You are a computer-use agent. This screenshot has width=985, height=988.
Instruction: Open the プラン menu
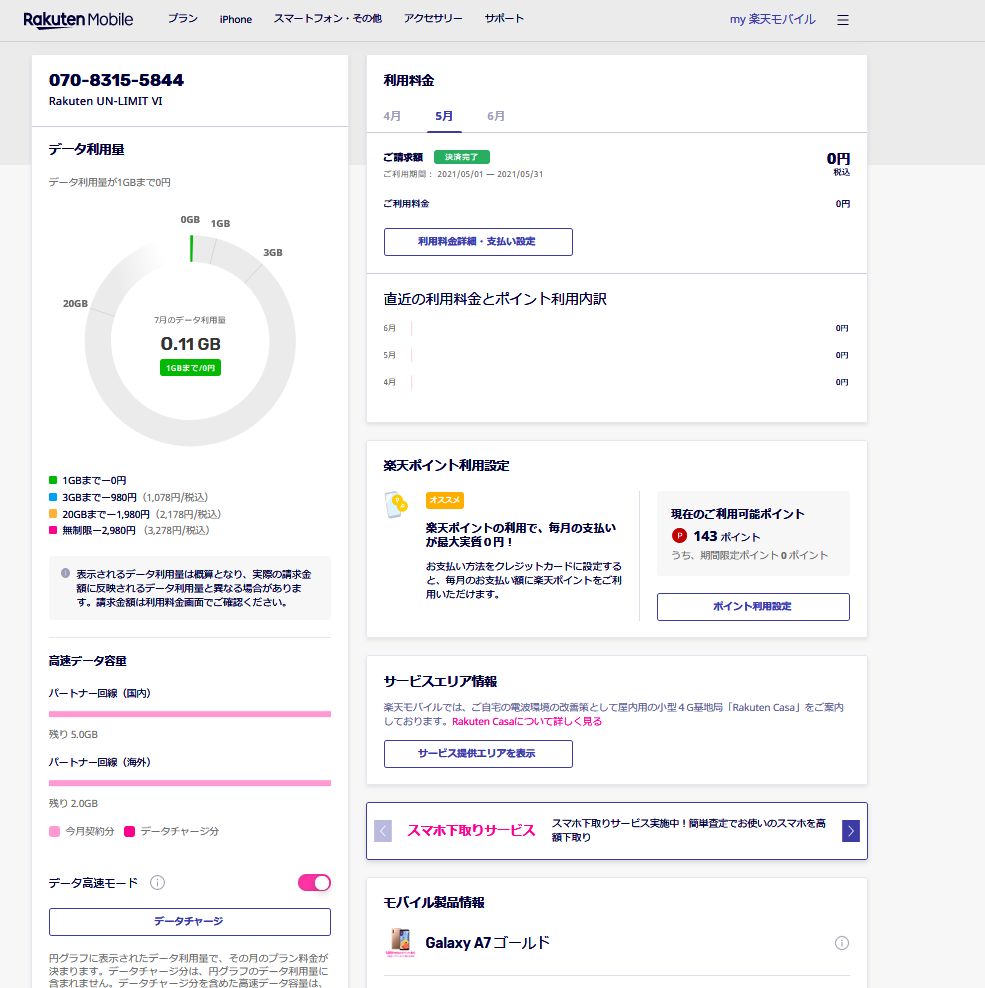183,19
